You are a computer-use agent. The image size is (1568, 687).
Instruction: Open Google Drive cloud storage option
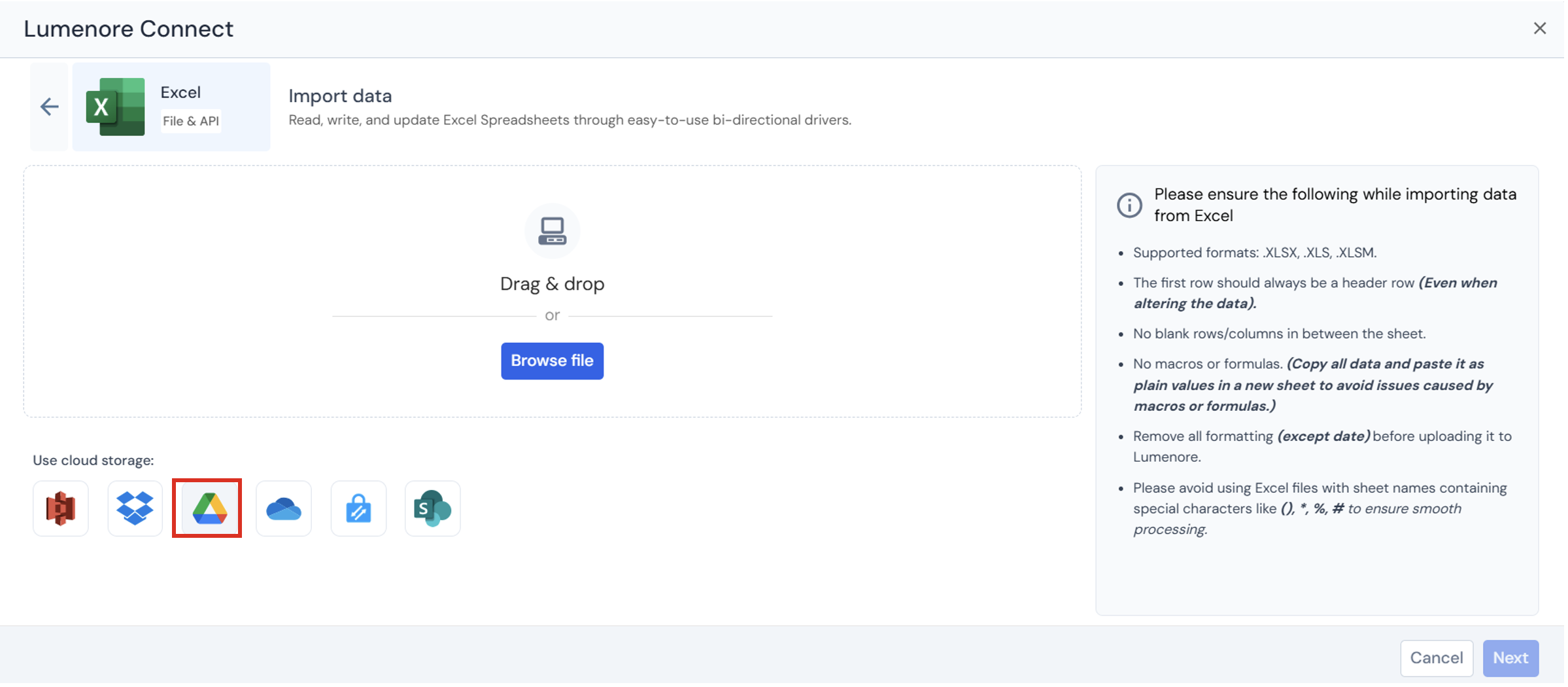point(208,509)
